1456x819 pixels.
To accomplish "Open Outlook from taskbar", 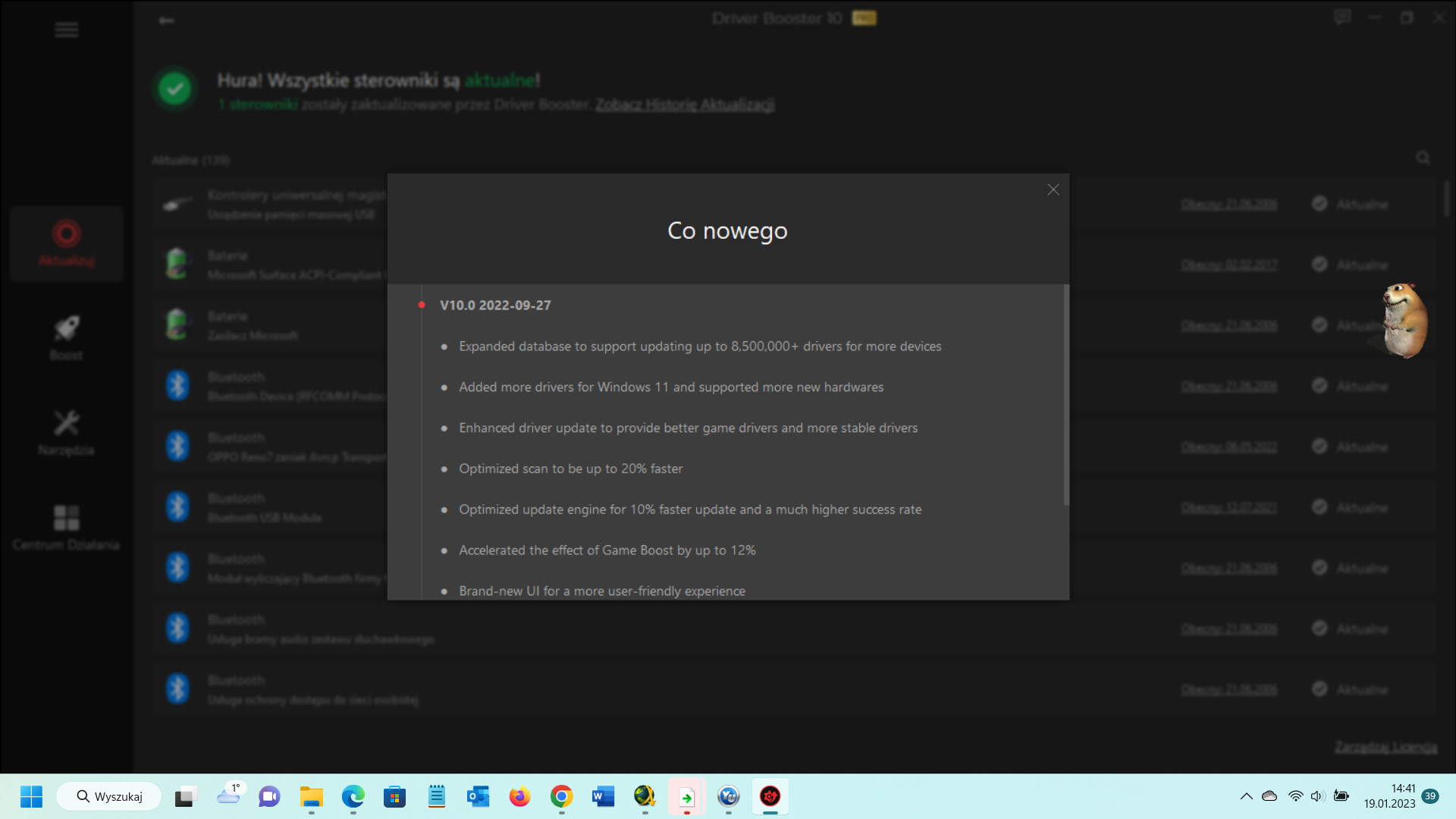I will point(478,797).
